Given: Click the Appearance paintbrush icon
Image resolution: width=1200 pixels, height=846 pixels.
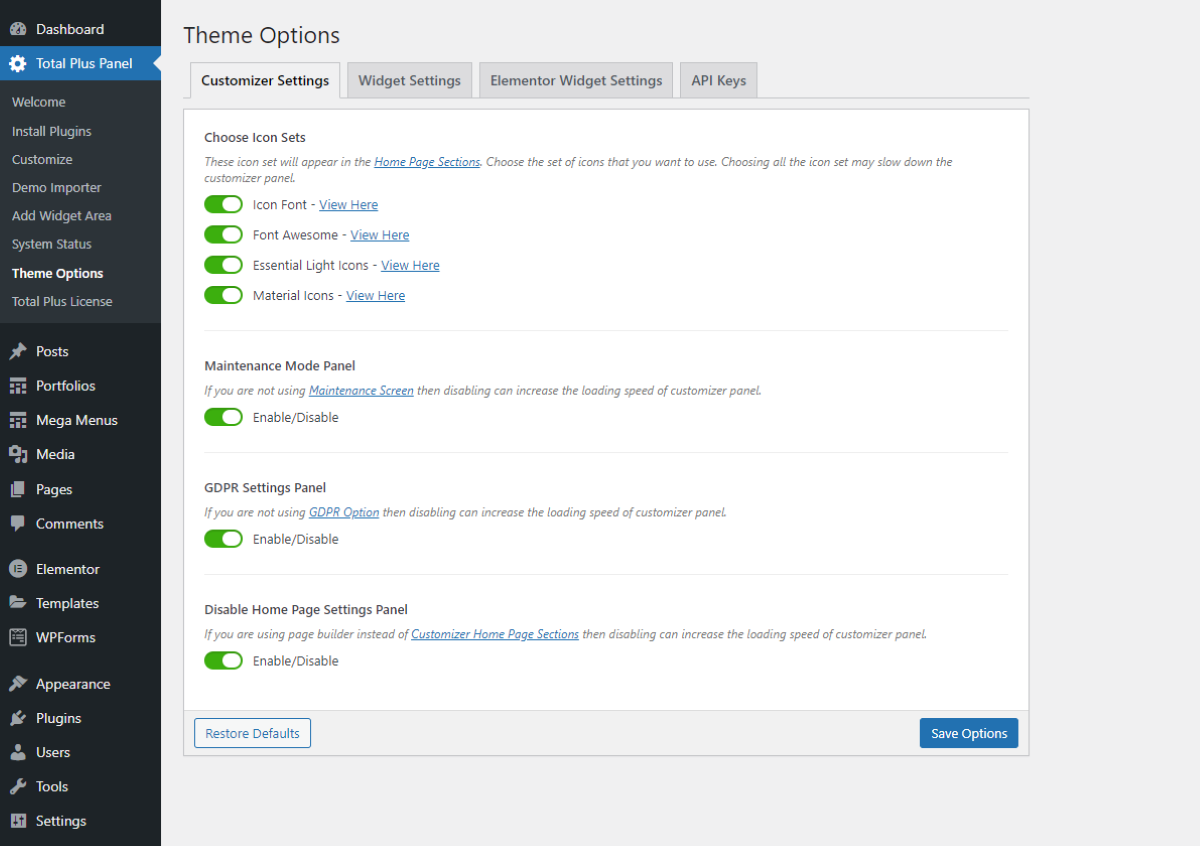Looking at the screenshot, I should point(18,684).
